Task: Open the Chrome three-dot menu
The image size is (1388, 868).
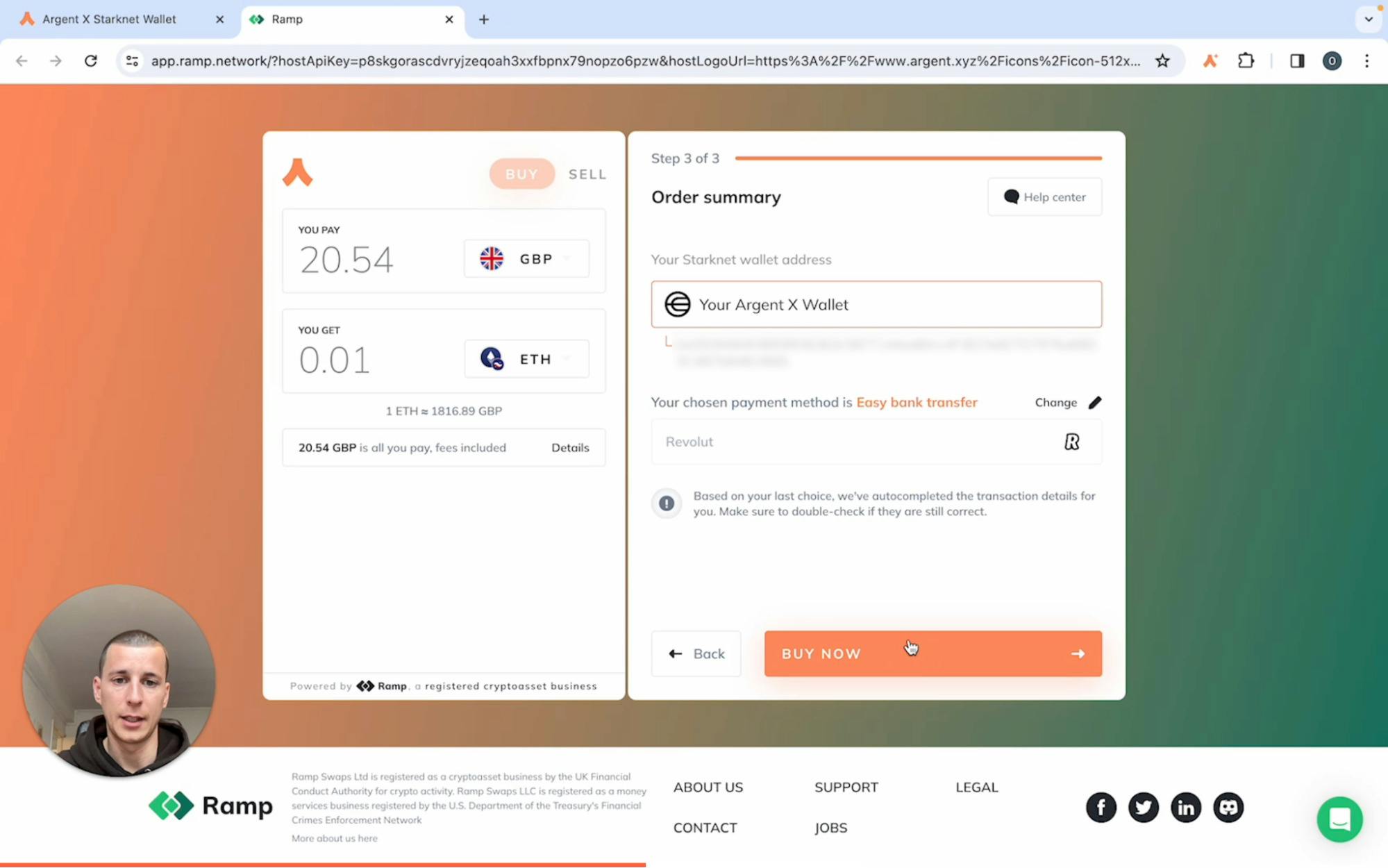Action: click(x=1366, y=61)
